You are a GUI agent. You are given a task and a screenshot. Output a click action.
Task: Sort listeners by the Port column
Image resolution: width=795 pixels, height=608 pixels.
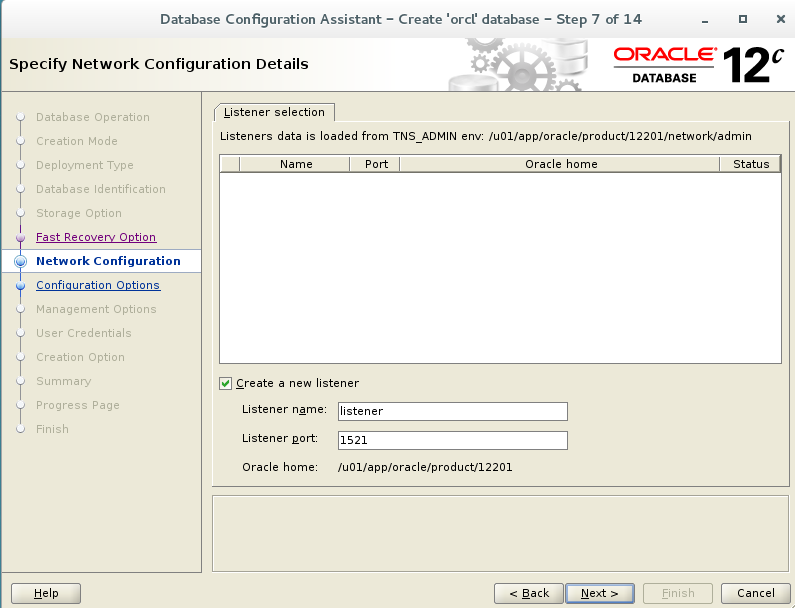pos(375,164)
